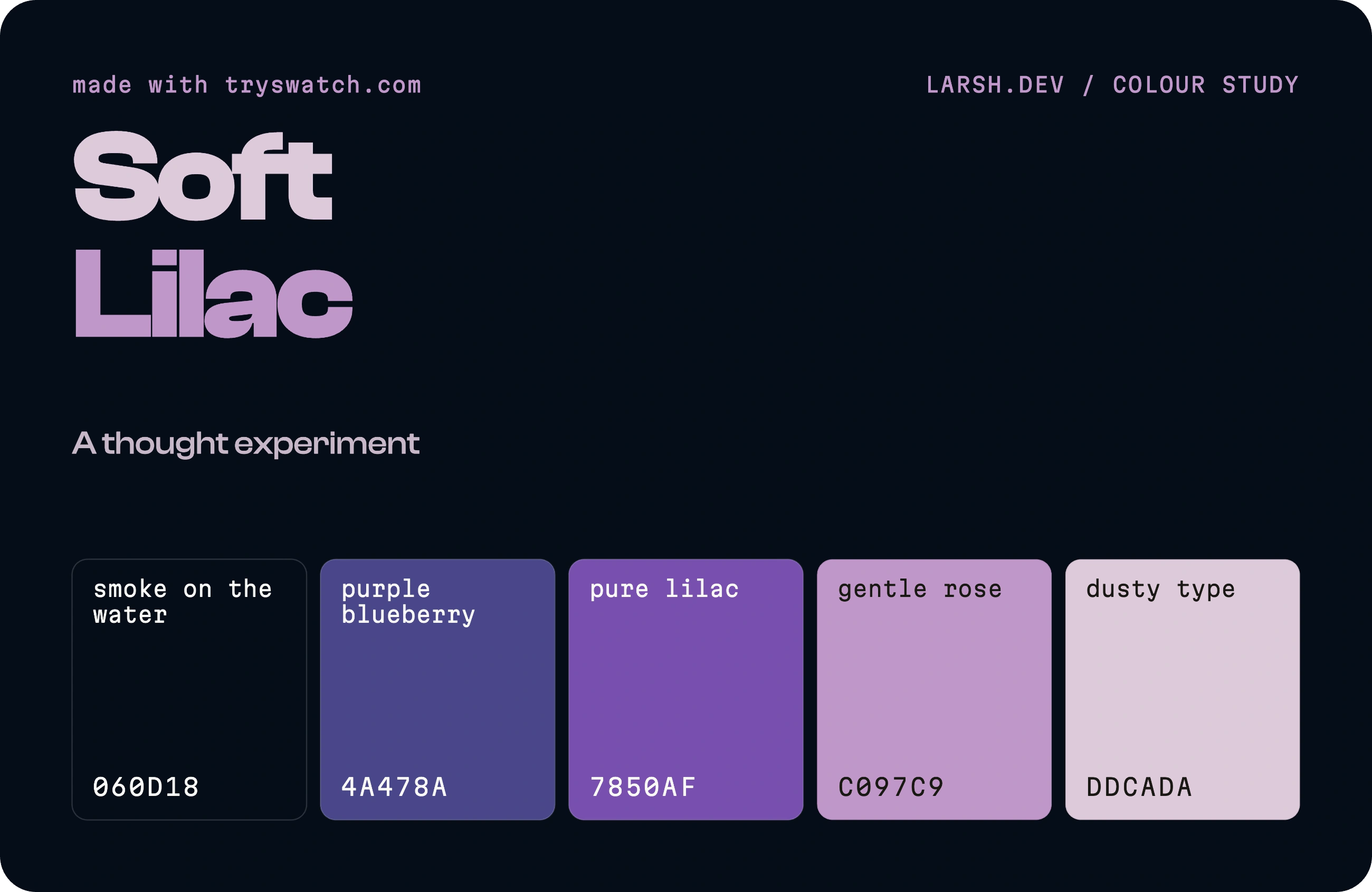Click hex code C097C9
This screenshot has width=1372, height=892.
(891, 787)
